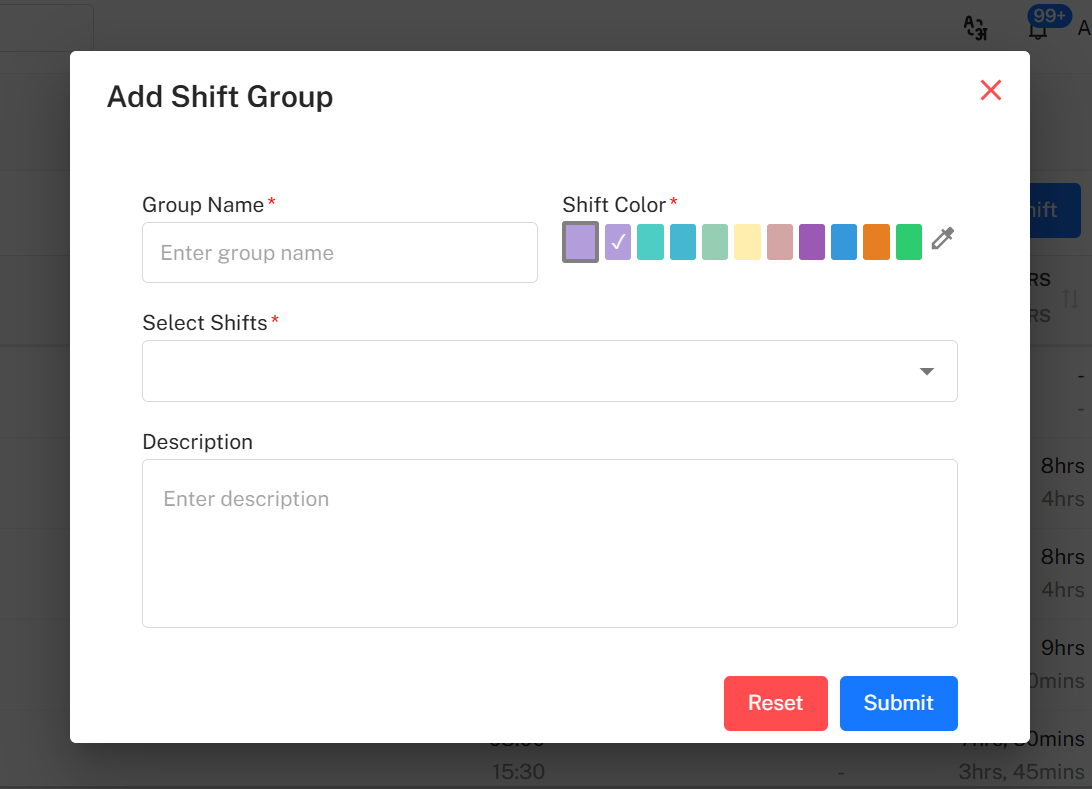Viewport: 1092px width, 789px height.
Task: Choose the orange shift color swatch
Action: (876, 242)
